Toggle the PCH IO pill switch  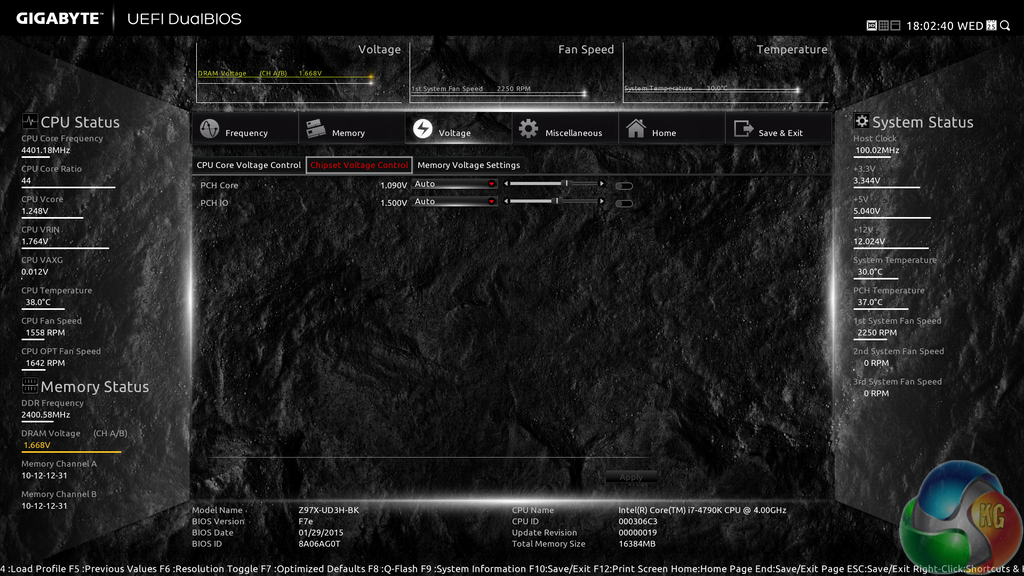pos(624,203)
